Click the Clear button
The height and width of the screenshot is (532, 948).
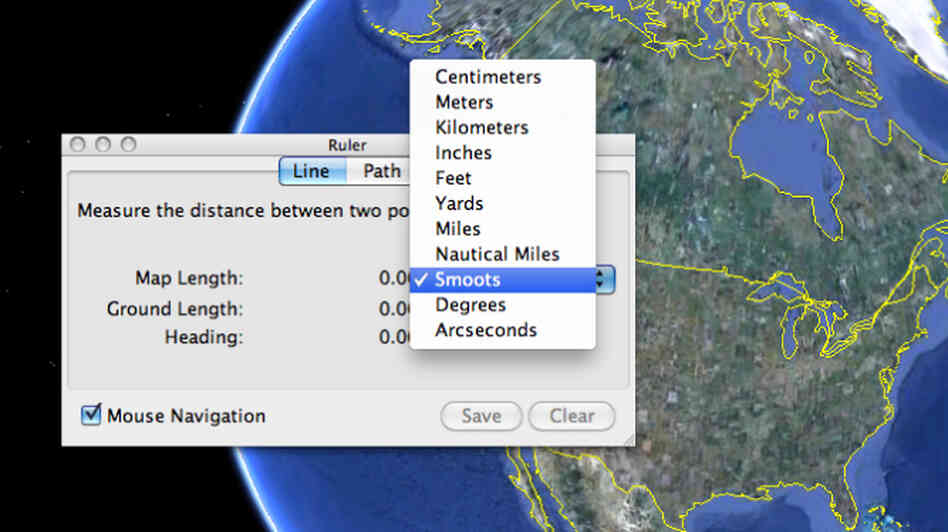tap(572, 416)
